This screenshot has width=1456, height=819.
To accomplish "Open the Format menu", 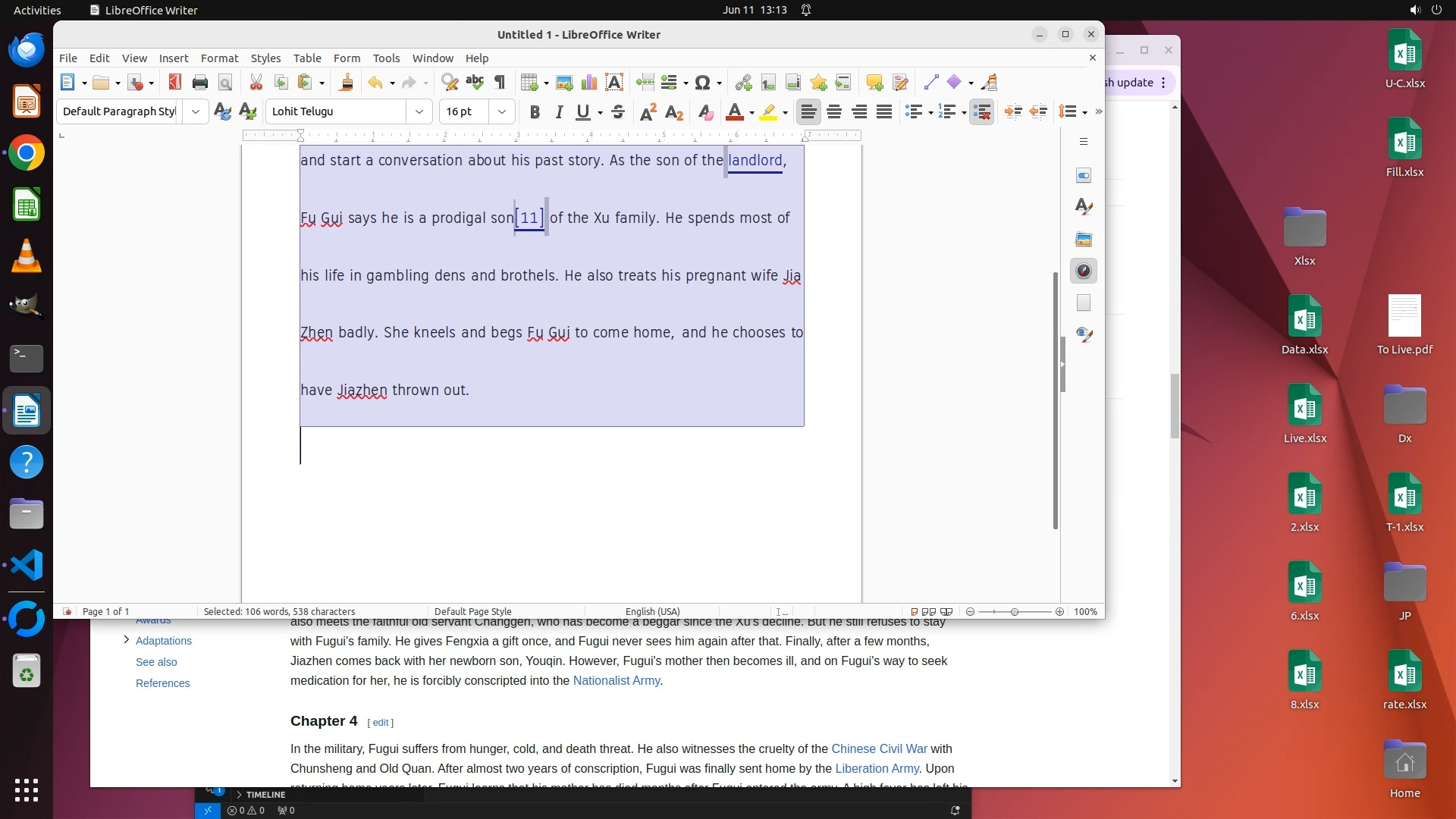I will pos(219,58).
